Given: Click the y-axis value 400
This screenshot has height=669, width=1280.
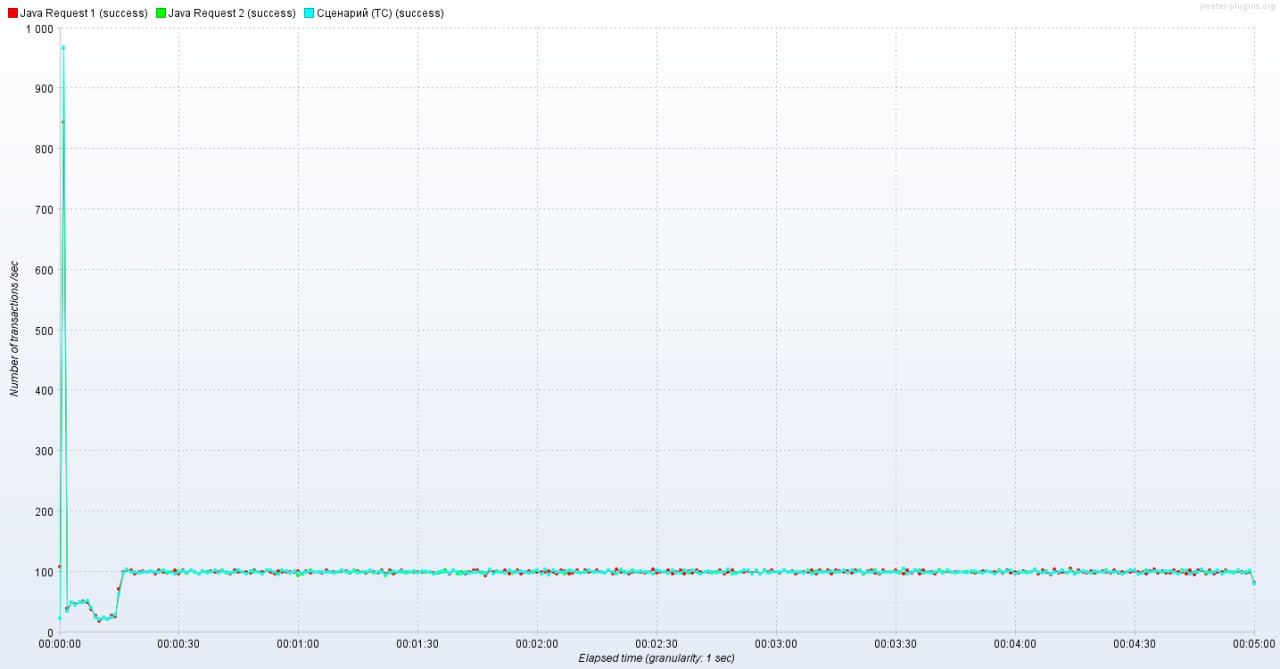Looking at the screenshot, I should pyautogui.click(x=44, y=391).
